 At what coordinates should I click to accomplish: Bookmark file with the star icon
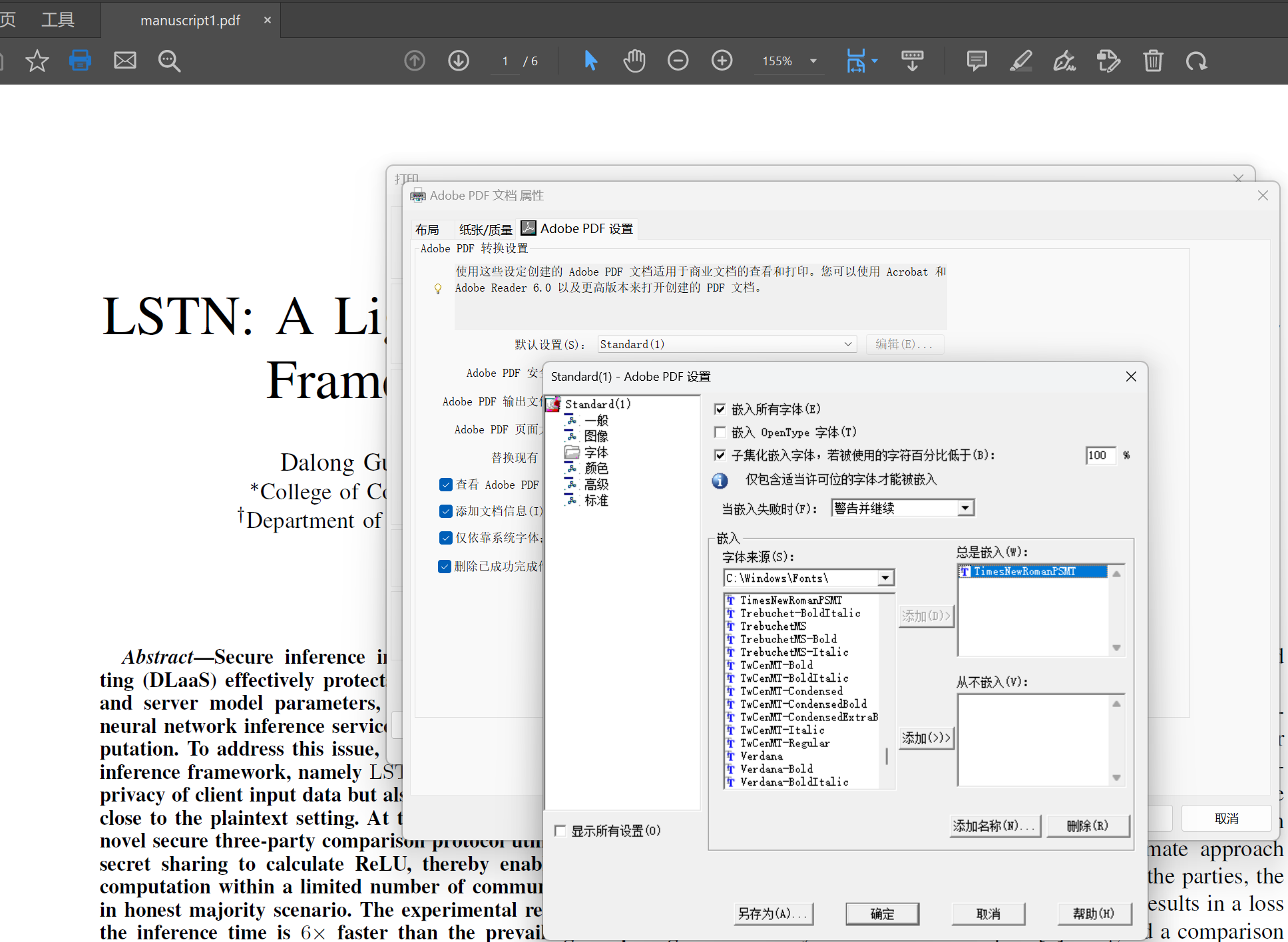(x=37, y=61)
